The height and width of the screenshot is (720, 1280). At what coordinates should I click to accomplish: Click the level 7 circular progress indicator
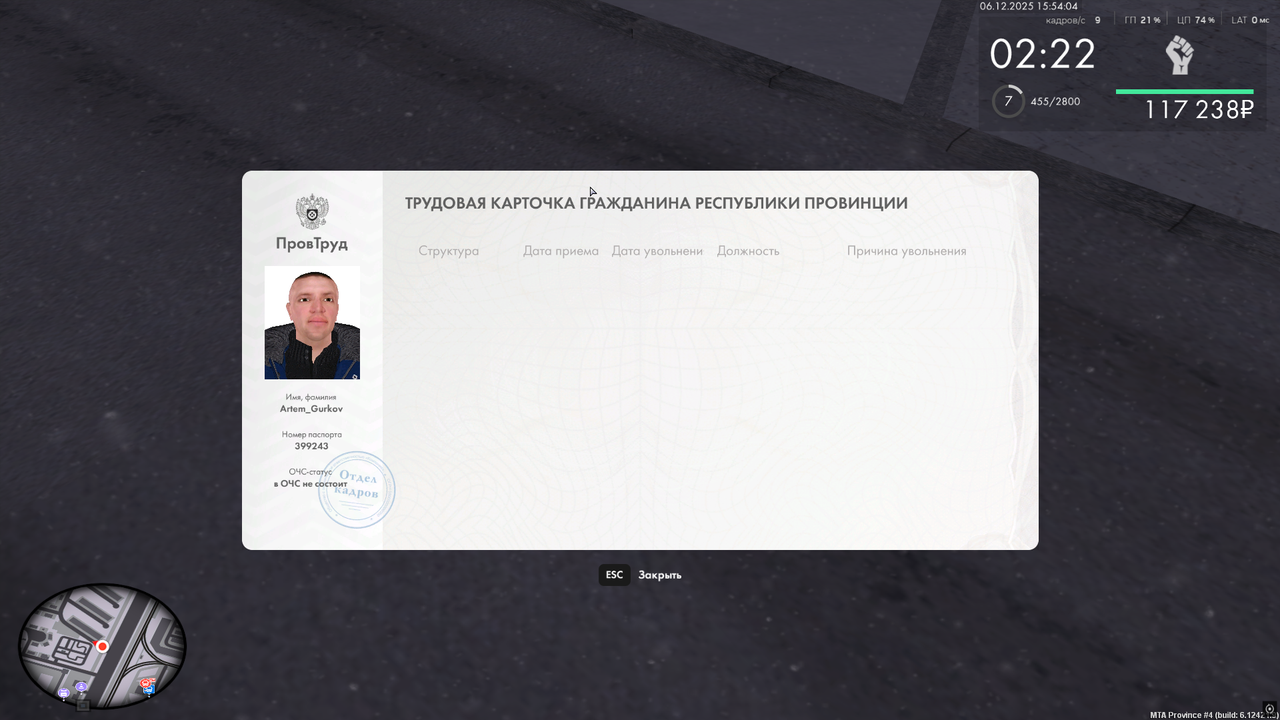point(1008,101)
